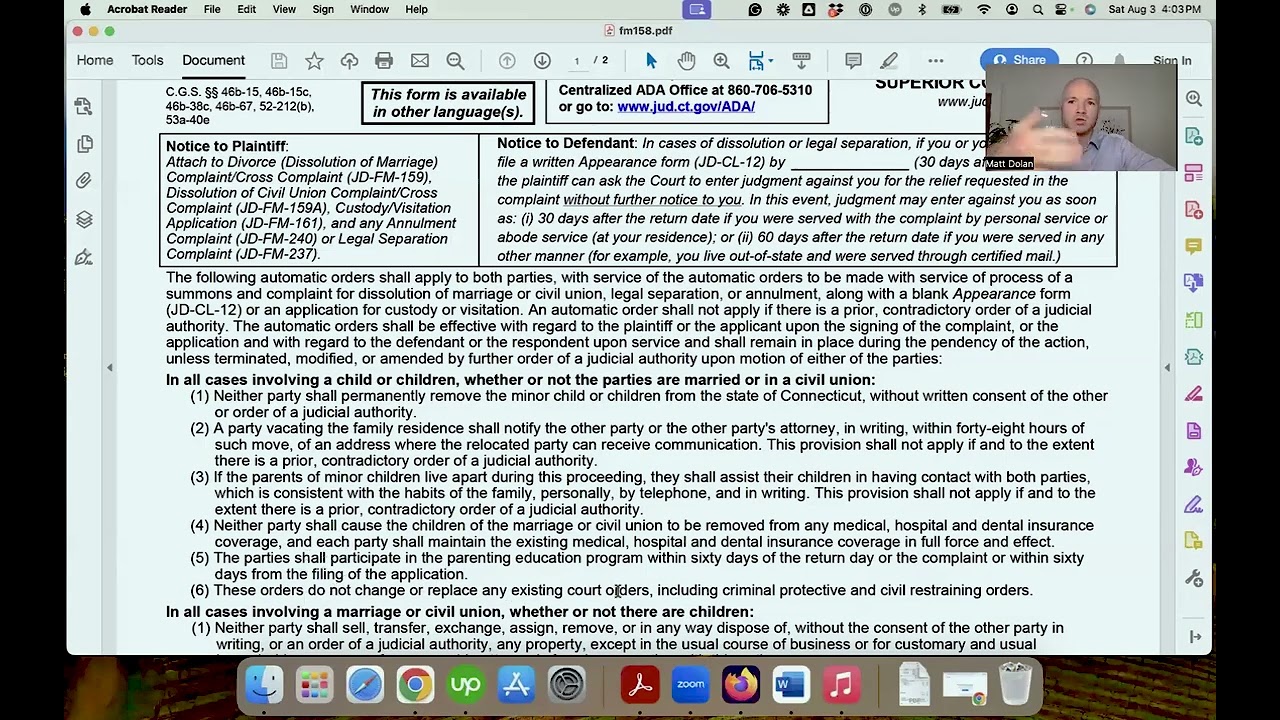Open the signatures panel in left sidebar
Viewport: 1280px width, 720px height.
[x=85, y=257]
